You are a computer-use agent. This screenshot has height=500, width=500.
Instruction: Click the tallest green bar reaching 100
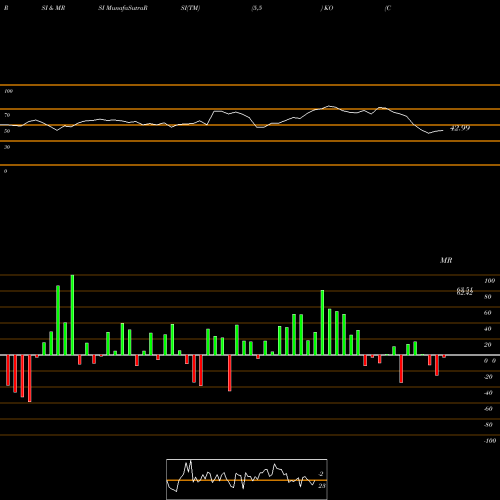[x=72, y=315]
